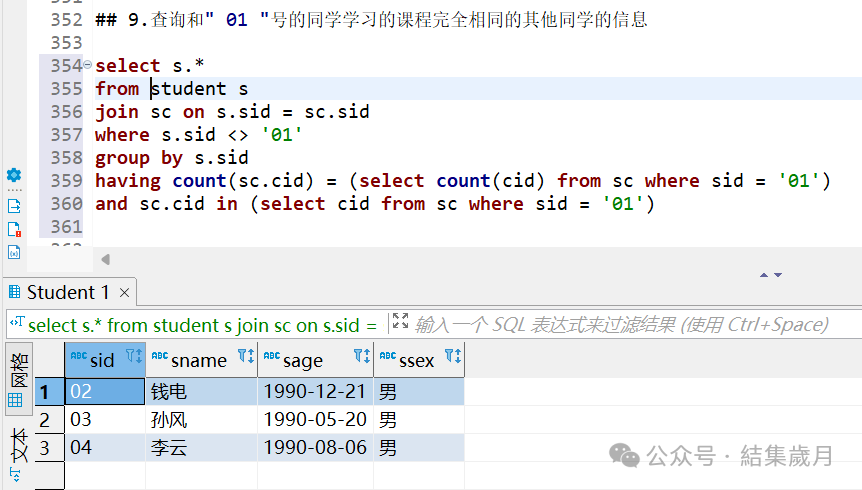This screenshot has height=490, width=862.
Task: Select the sname column header
Action: click(201, 360)
